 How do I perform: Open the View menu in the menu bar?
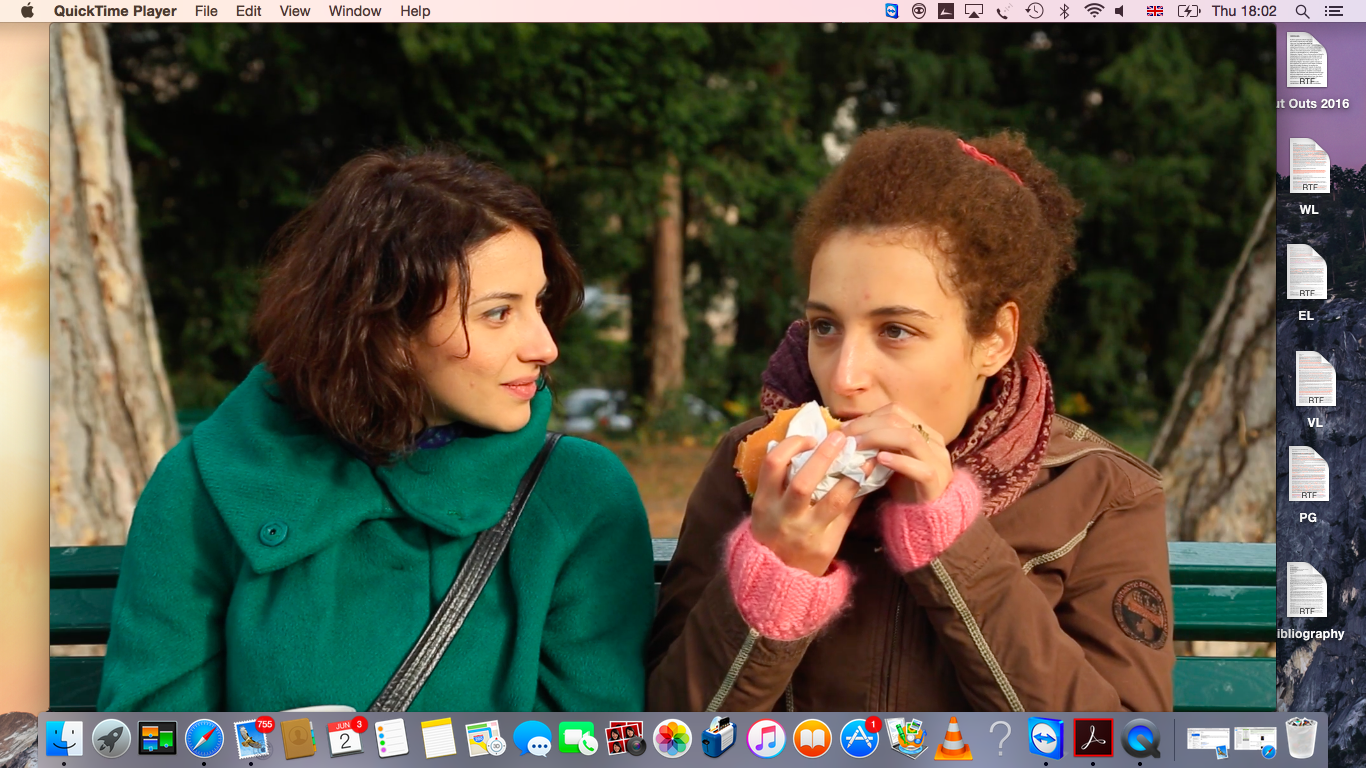pyautogui.click(x=295, y=11)
